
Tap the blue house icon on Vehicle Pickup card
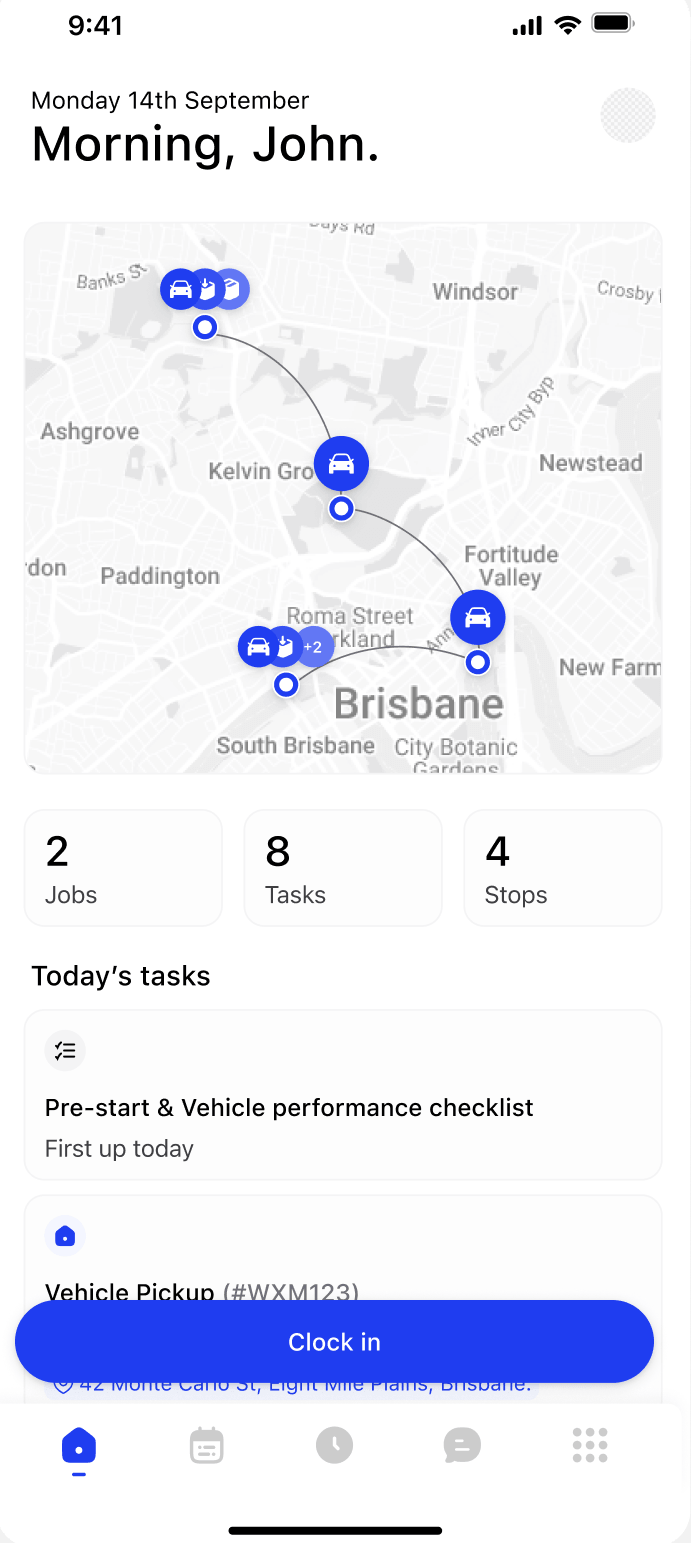(x=65, y=1236)
